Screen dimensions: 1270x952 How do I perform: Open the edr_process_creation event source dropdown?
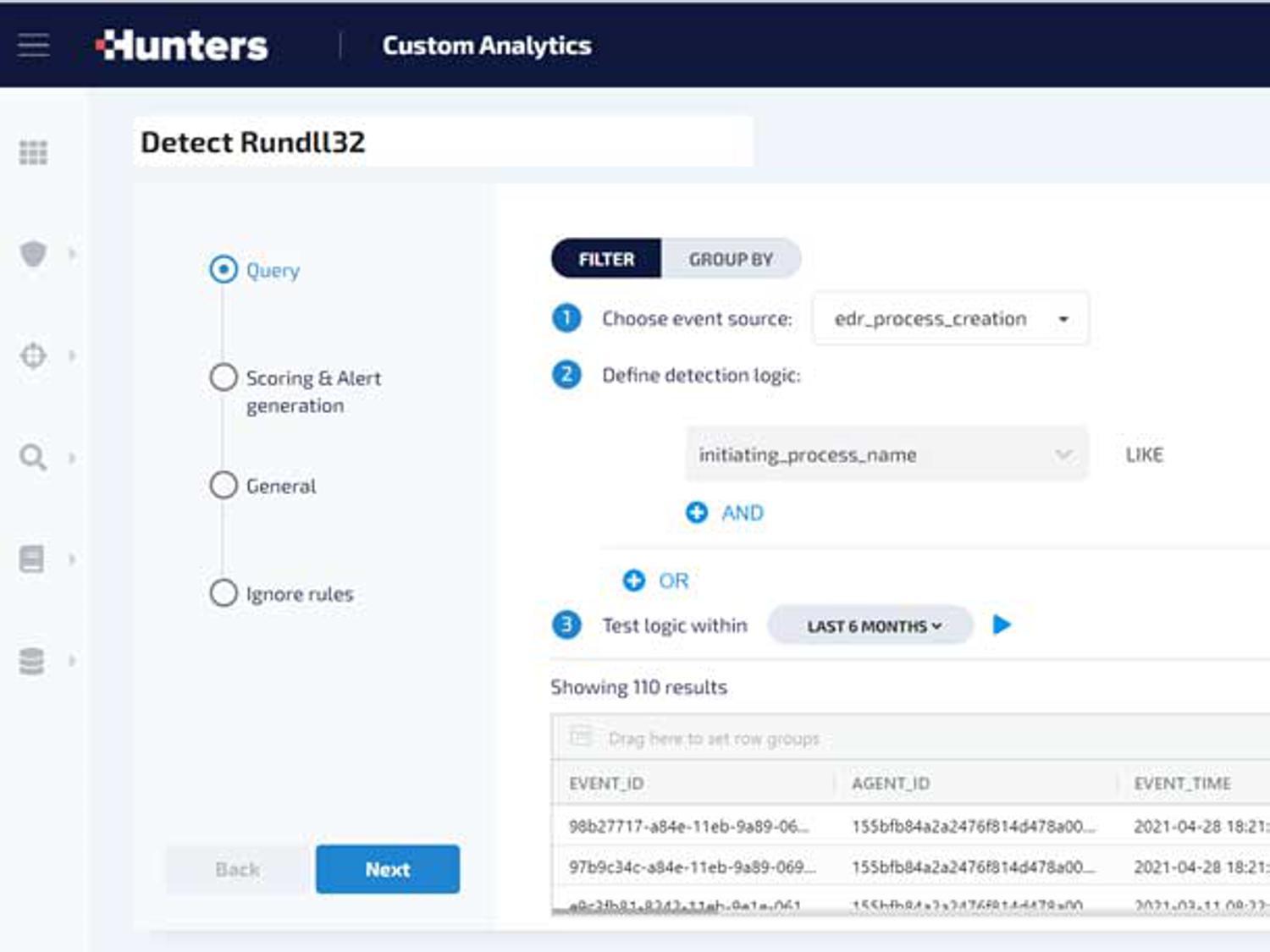pos(950,319)
